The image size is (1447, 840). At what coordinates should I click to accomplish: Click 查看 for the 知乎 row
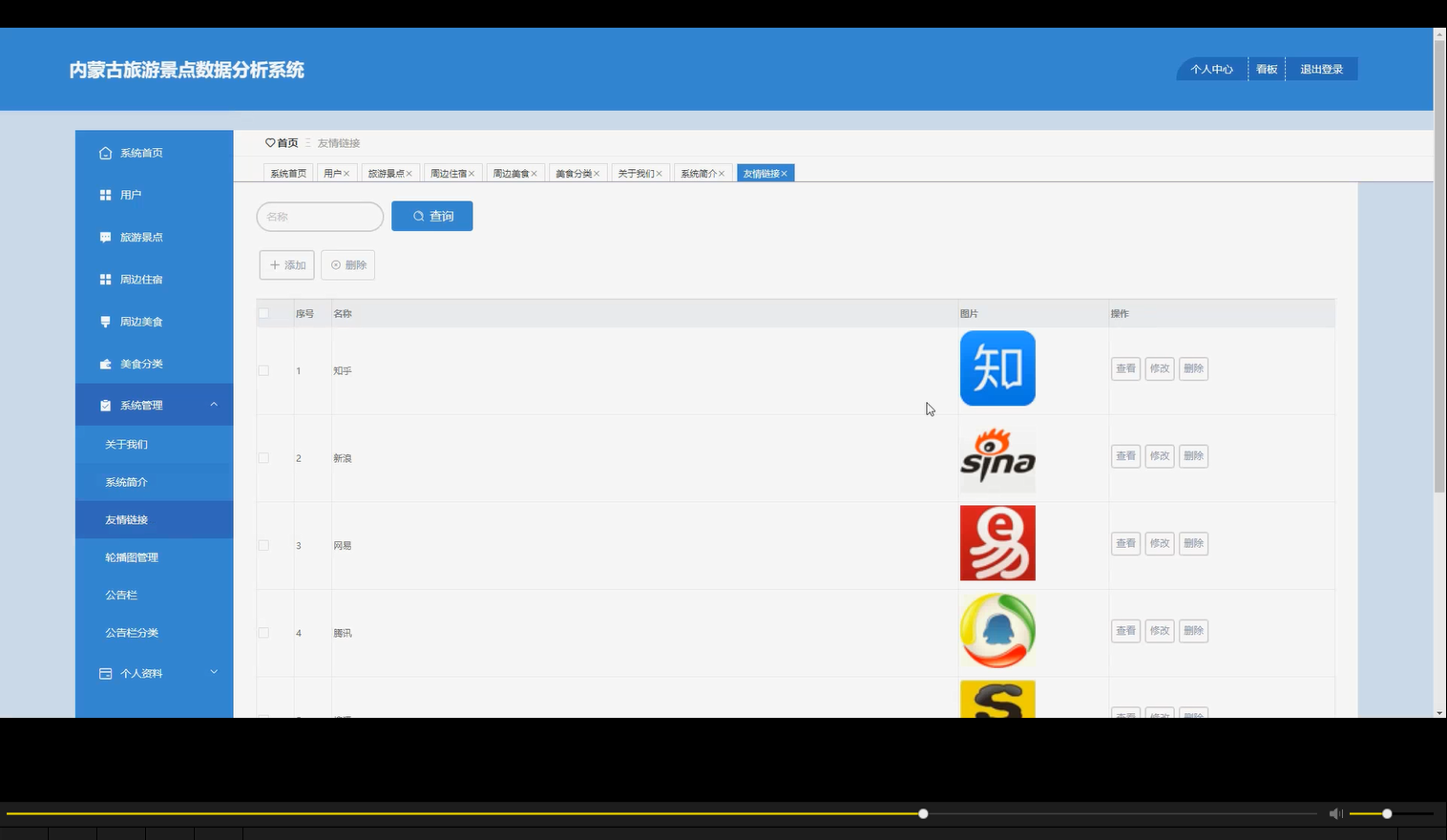1126,368
